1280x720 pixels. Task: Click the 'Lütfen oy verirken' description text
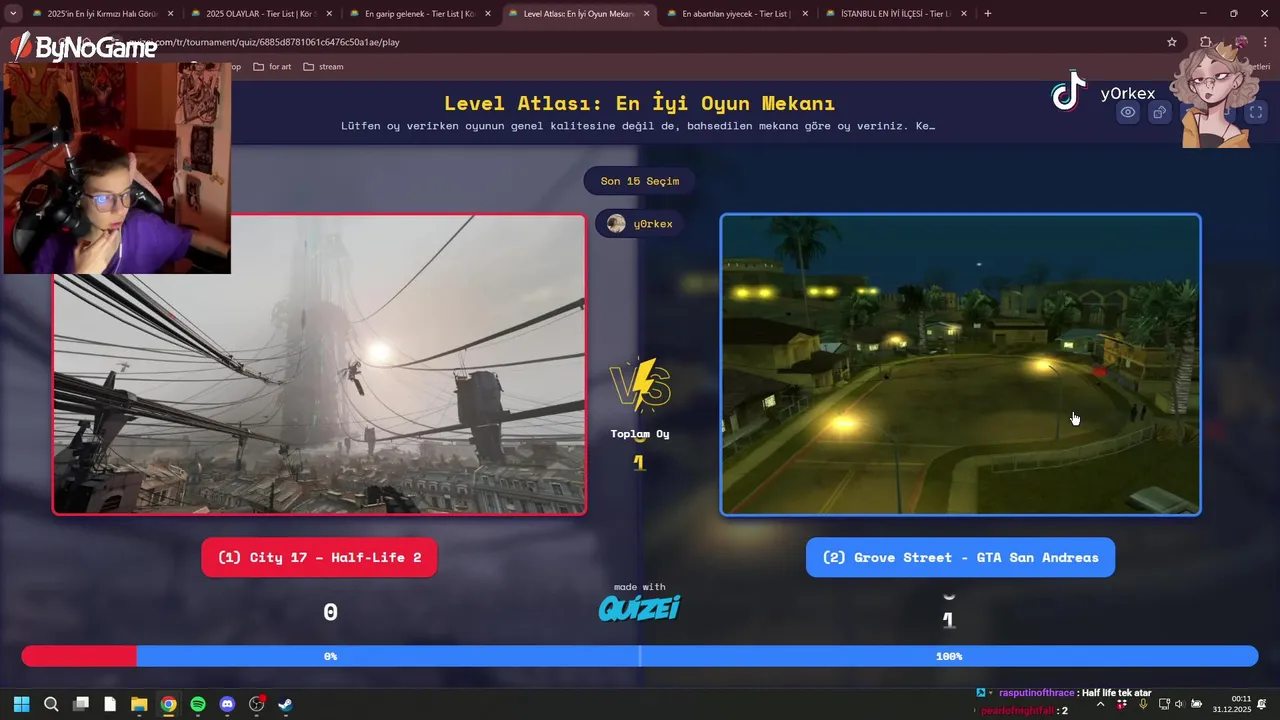click(638, 126)
